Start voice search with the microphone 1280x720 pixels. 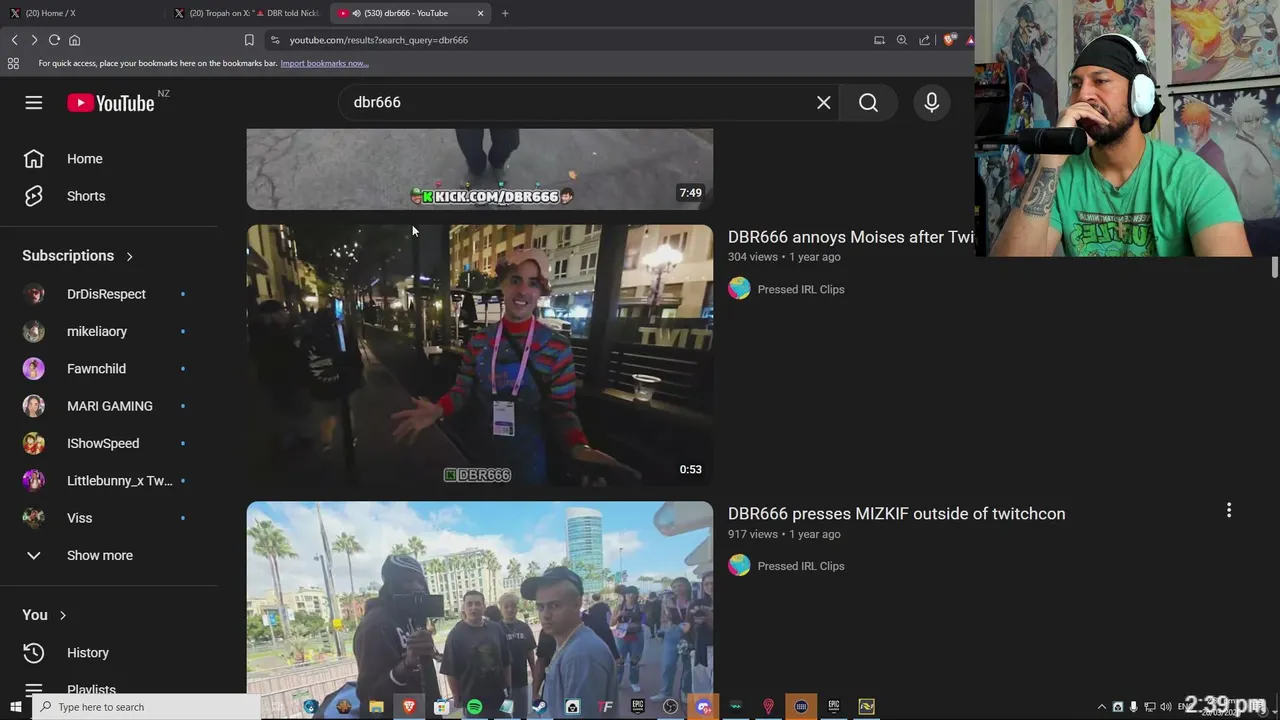point(932,103)
